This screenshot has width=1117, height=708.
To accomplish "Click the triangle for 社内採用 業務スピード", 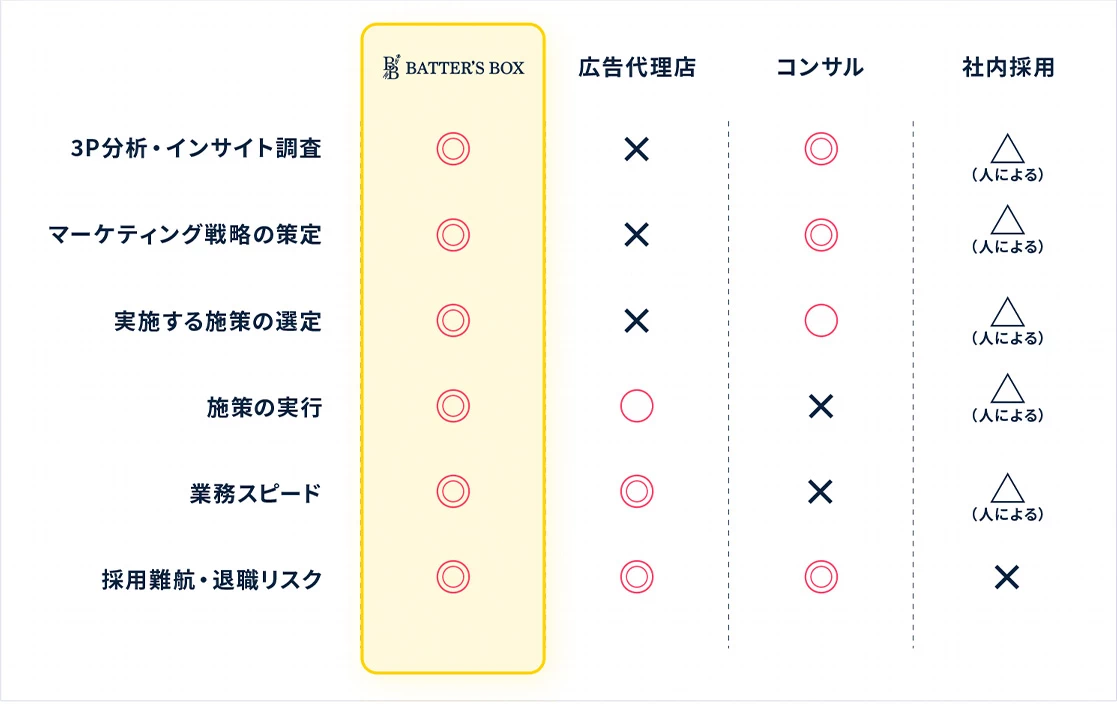I will click(1007, 488).
